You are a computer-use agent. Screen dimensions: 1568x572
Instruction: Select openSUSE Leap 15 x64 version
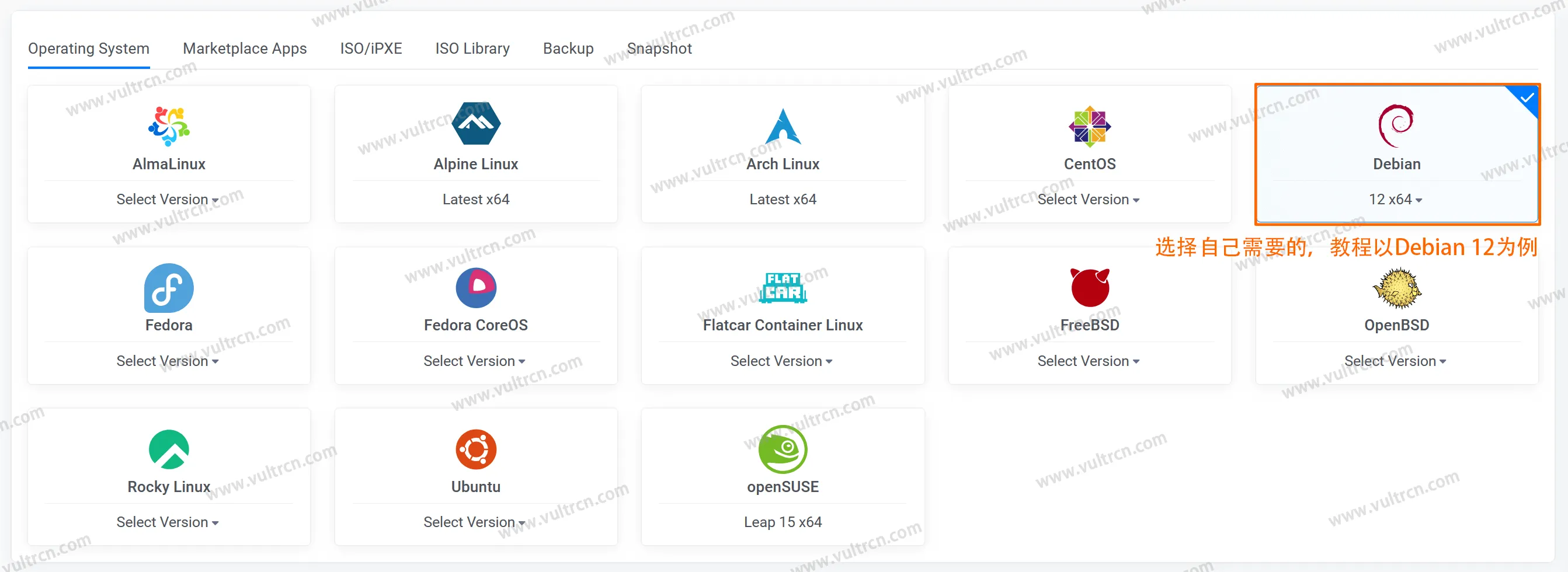[x=783, y=522]
